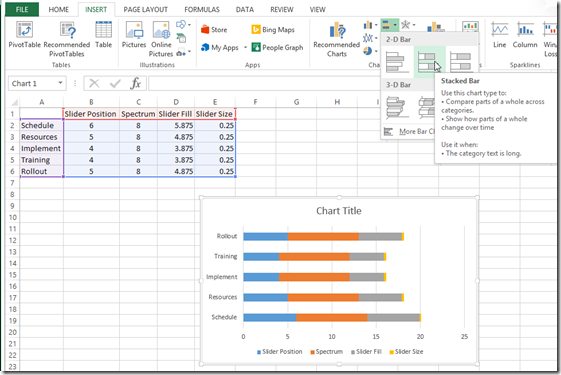Insert a Table from the ribbon
This screenshot has height=375, width=561.
point(103,34)
